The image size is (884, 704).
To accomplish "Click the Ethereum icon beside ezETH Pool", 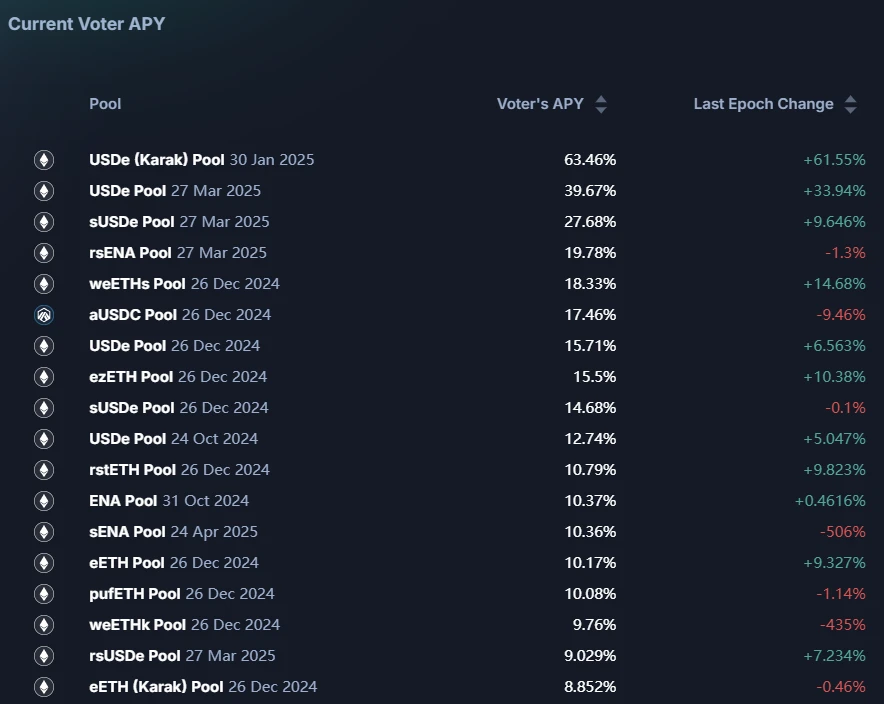I will click(43, 377).
